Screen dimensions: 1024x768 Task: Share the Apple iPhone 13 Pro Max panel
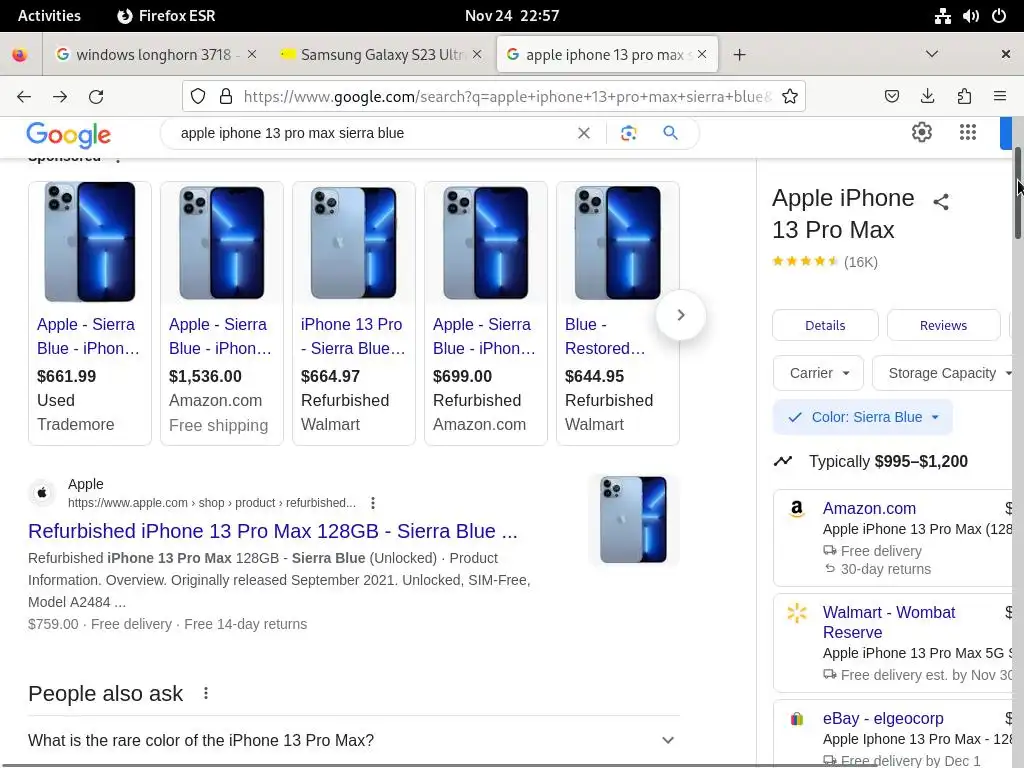(940, 202)
